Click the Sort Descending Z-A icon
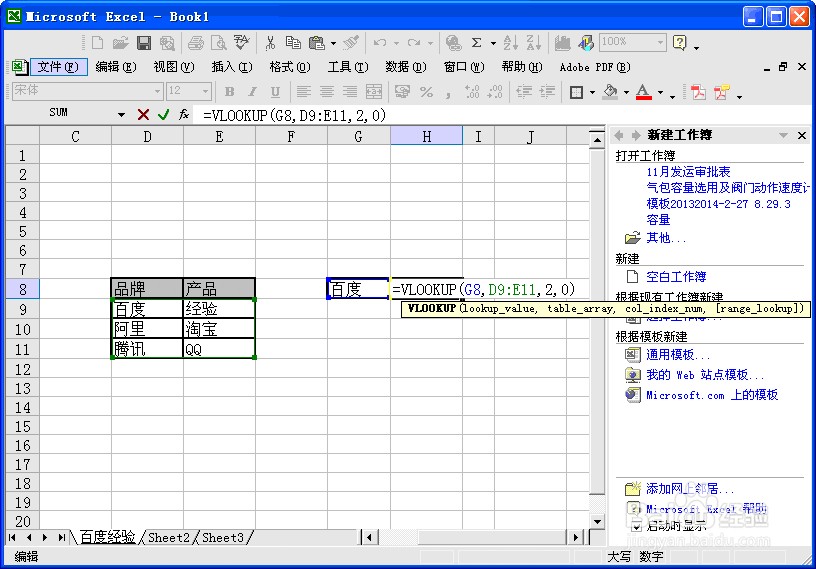The height and width of the screenshot is (569, 816). pos(534,43)
